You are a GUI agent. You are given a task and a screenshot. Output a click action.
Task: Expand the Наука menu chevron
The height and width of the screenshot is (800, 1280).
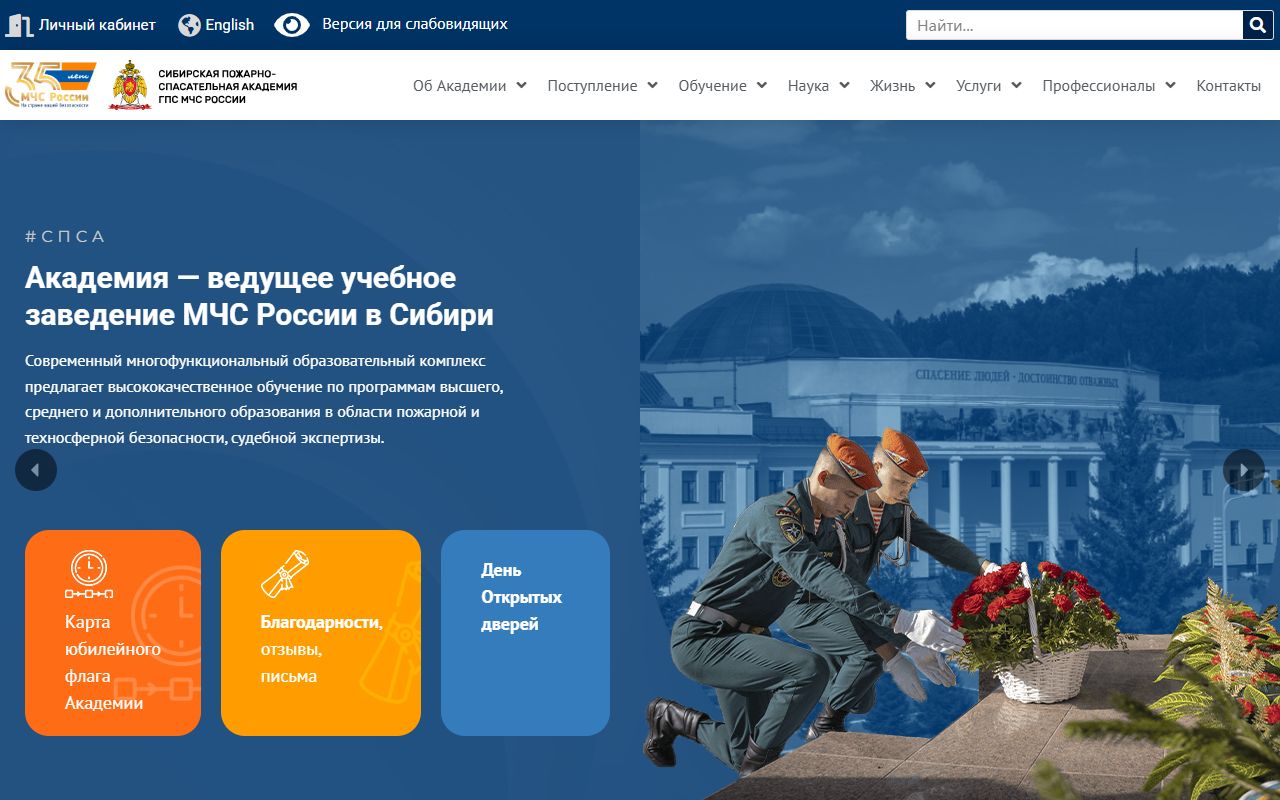(x=844, y=86)
